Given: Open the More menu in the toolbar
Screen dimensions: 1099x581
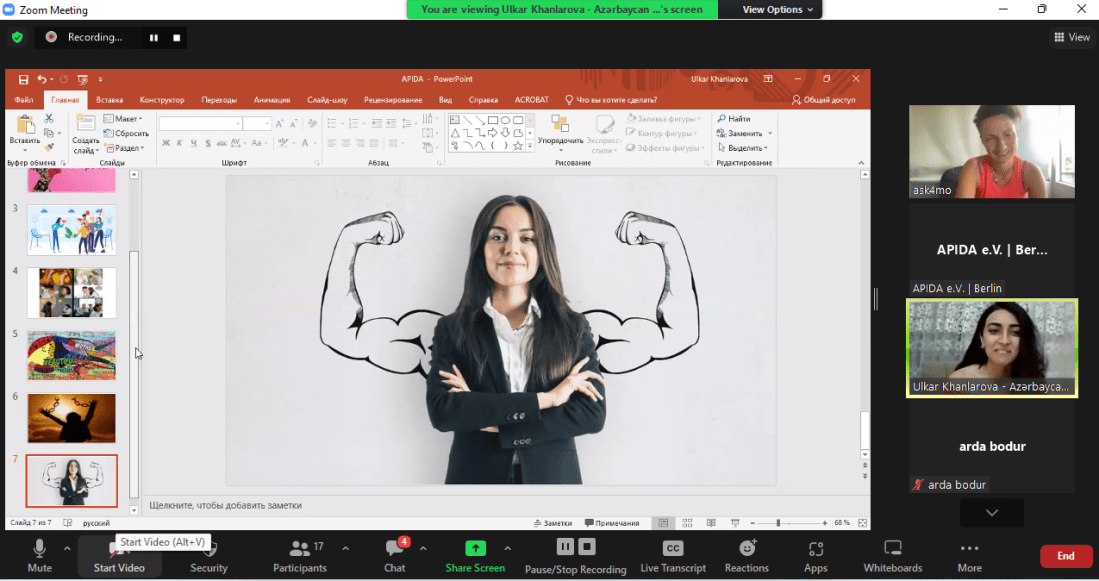Looking at the screenshot, I should (968, 555).
